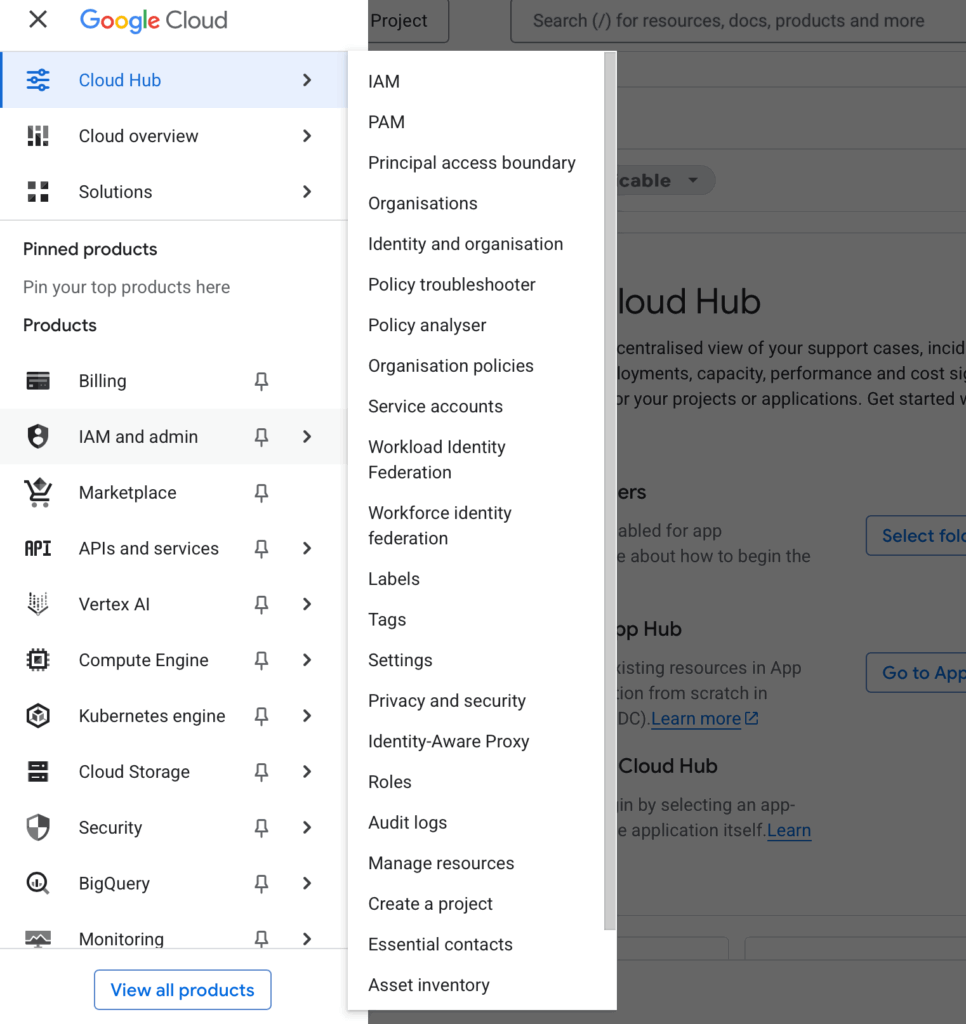Open Organisation policies entry
966x1024 pixels.
tap(451, 366)
